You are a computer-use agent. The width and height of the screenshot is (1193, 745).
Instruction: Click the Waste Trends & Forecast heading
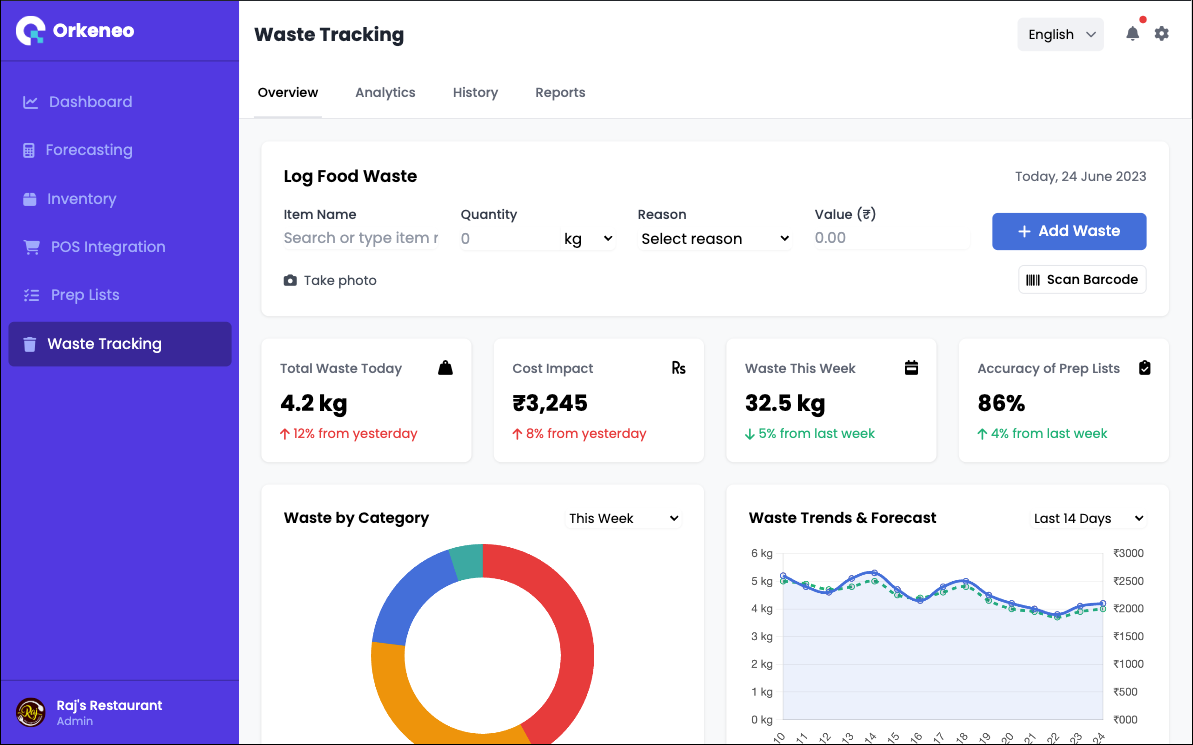pos(842,518)
